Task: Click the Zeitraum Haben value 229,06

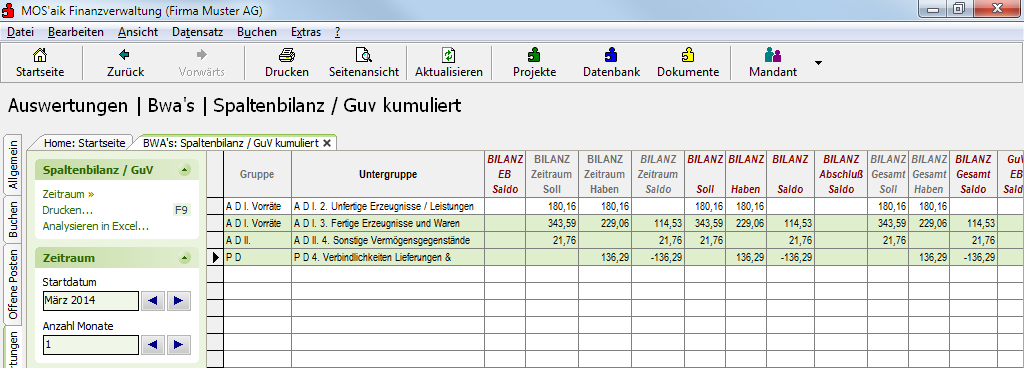Action: pyautogui.click(x=605, y=223)
